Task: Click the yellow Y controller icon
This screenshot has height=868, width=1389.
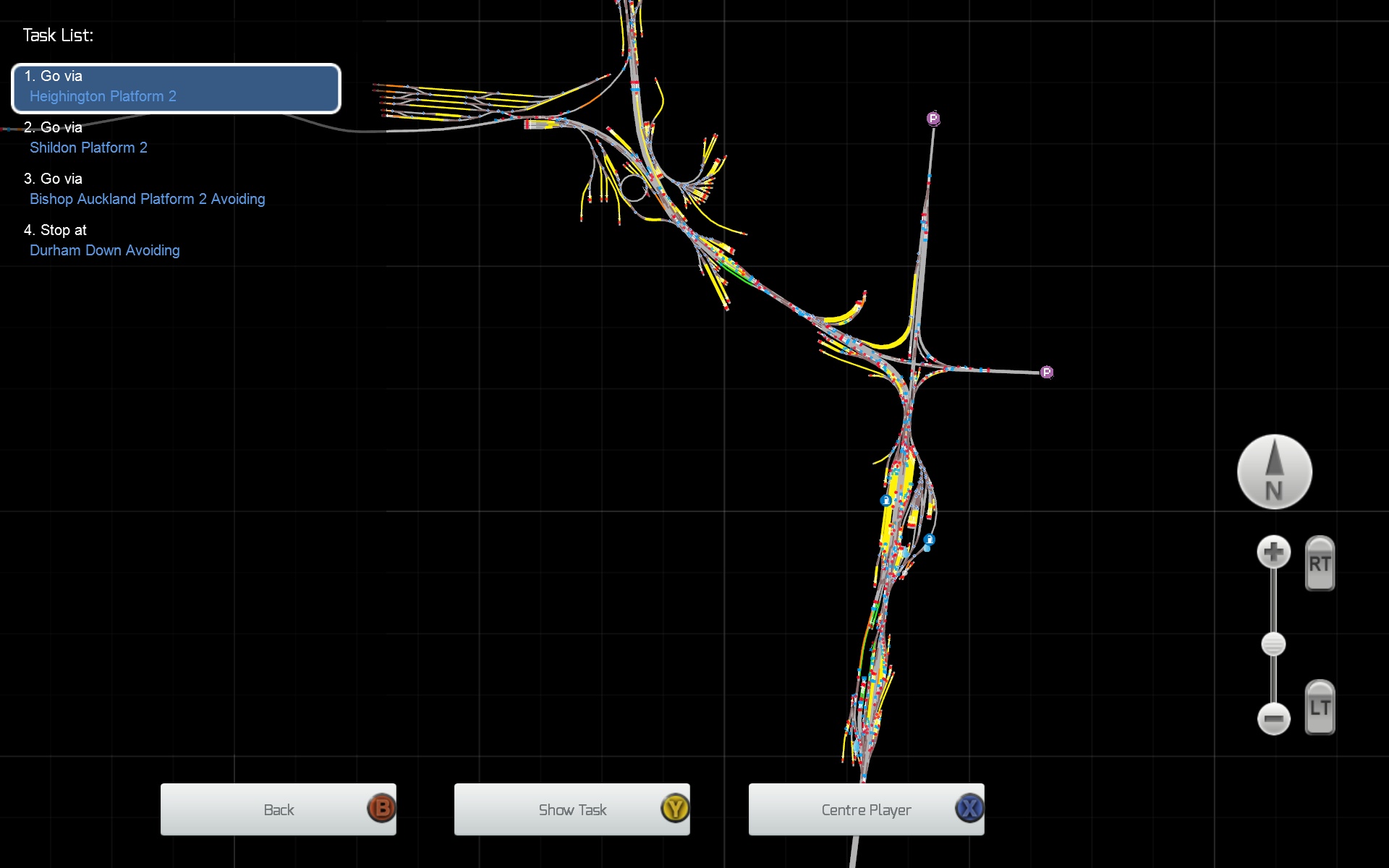Action: [x=675, y=809]
